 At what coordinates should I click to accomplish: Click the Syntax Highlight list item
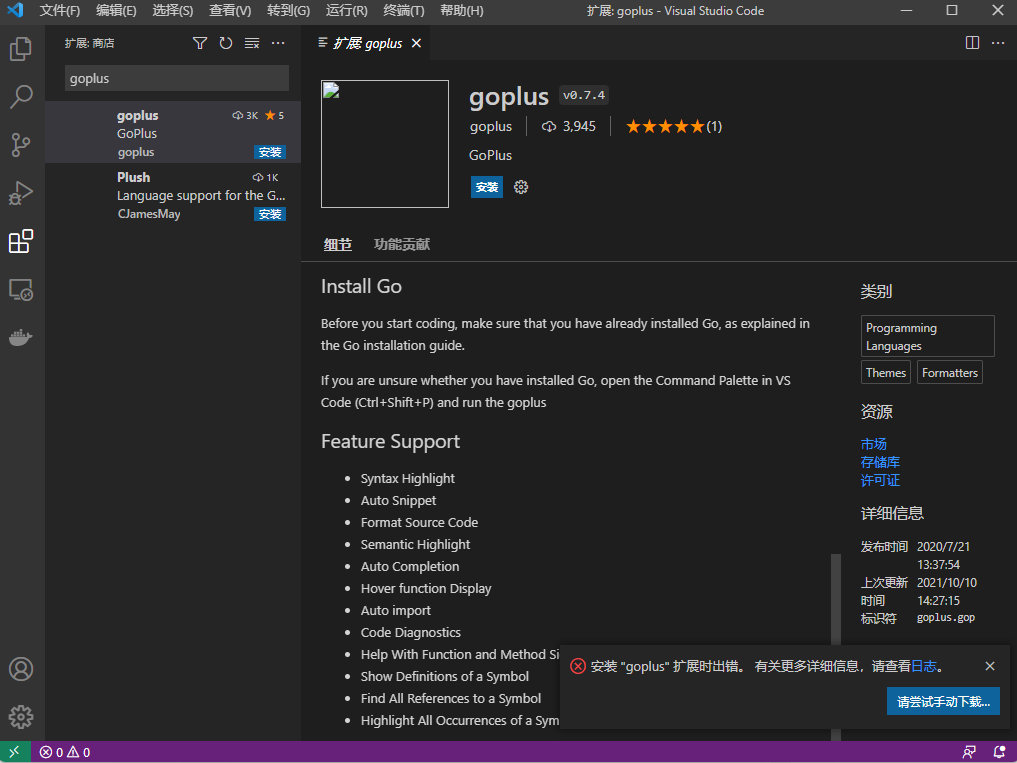[x=407, y=478]
